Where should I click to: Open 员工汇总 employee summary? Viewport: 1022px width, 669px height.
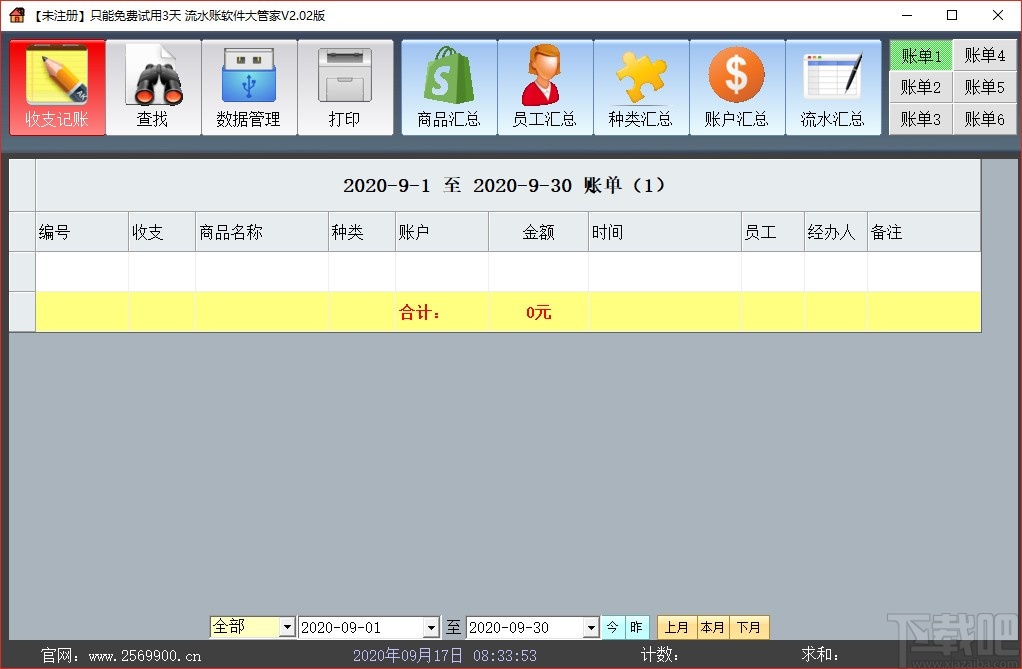(545, 86)
